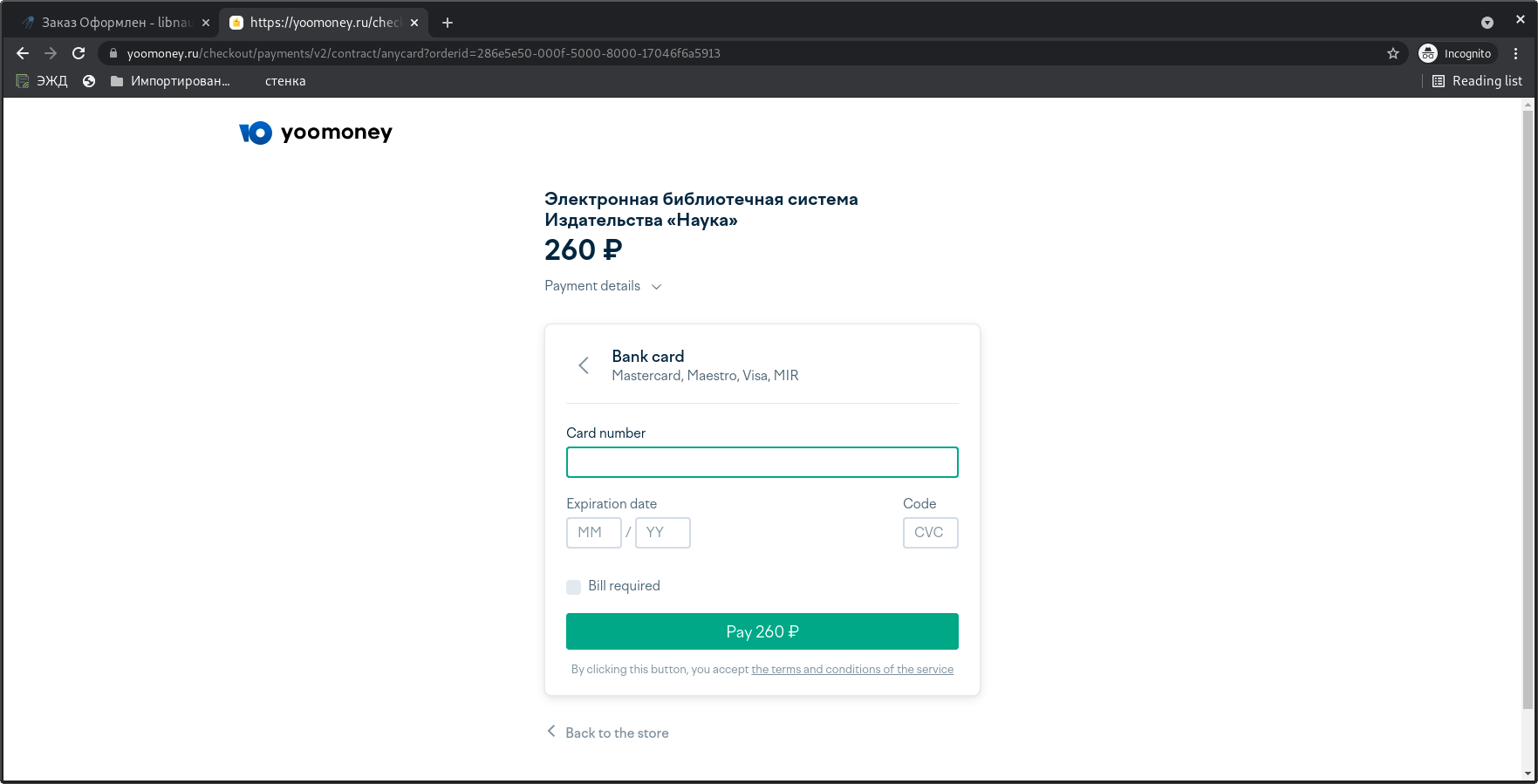Bookmark this page with the star icon
1538x784 pixels.
(1393, 53)
